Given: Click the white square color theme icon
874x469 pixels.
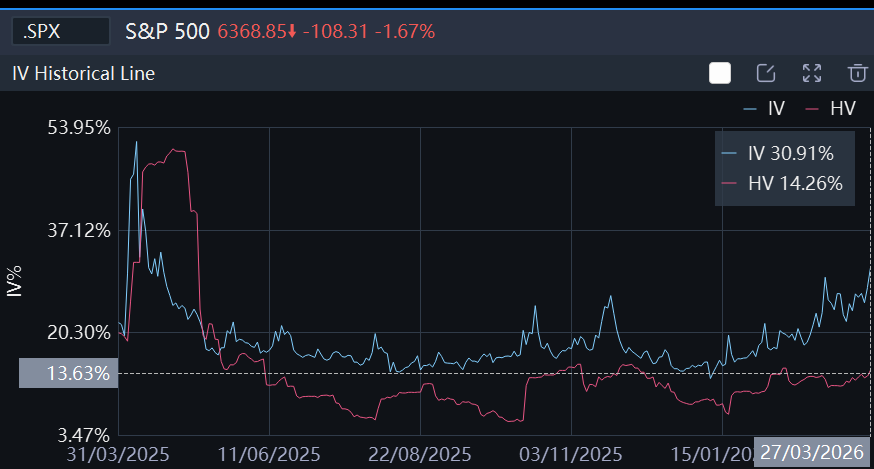Looking at the screenshot, I should [x=720, y=73].
